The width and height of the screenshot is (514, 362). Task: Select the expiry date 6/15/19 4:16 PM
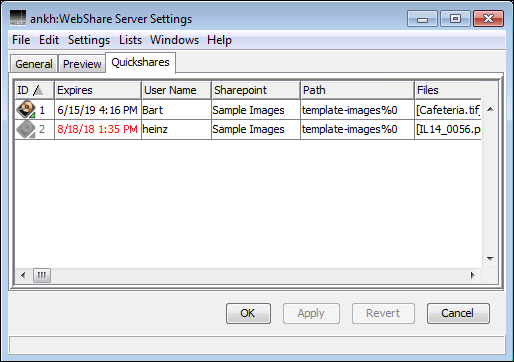pos(97,110)
